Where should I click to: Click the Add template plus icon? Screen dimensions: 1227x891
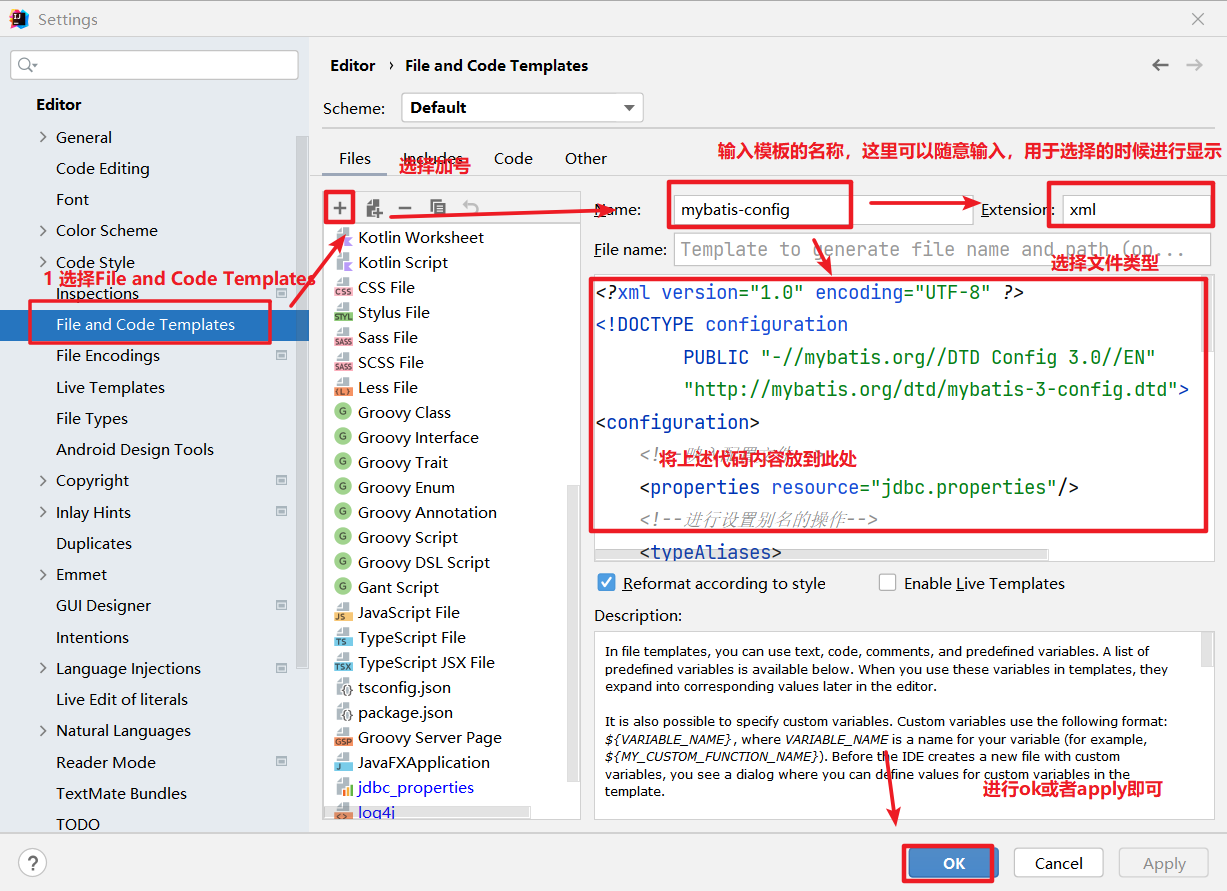[340, 208]
